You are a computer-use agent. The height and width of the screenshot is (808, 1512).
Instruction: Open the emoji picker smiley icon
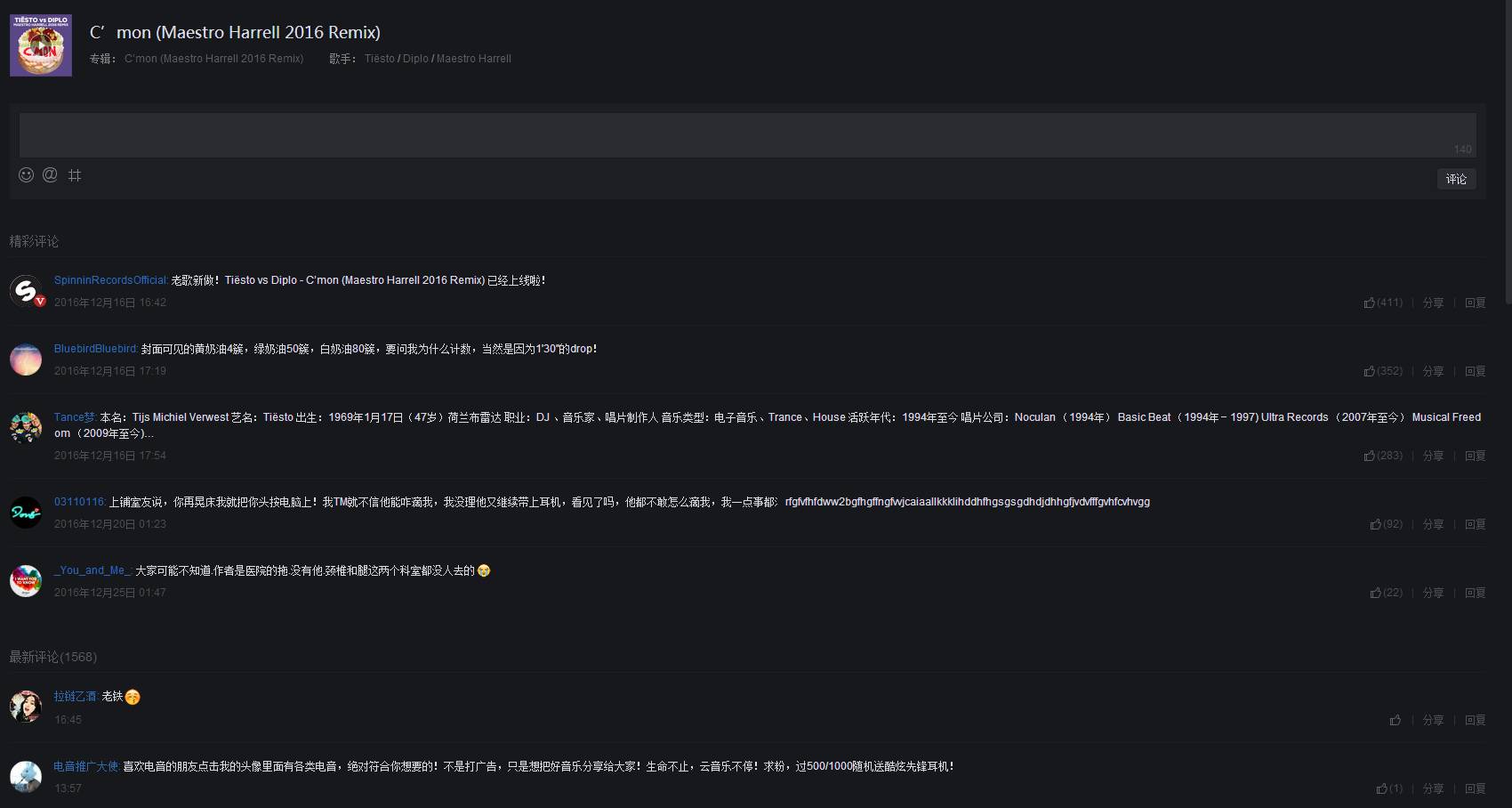pos(27,175)
